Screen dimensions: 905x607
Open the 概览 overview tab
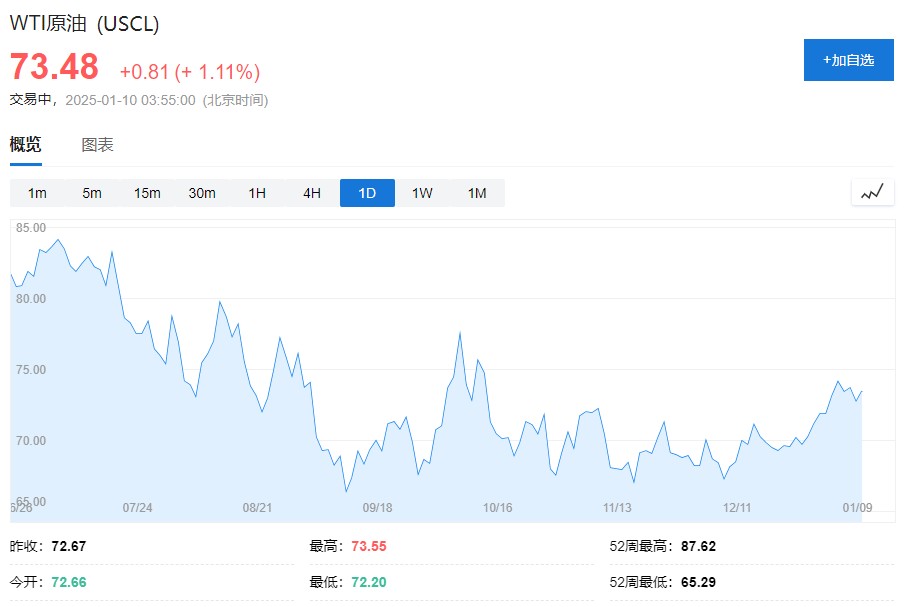(x=26, y=145)
